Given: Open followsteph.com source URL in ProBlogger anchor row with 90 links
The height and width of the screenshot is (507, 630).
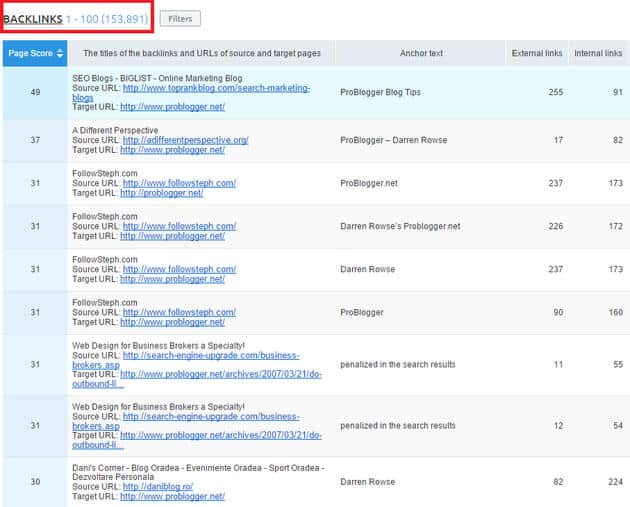Looking at the screenshot, I should click(179, 312).
